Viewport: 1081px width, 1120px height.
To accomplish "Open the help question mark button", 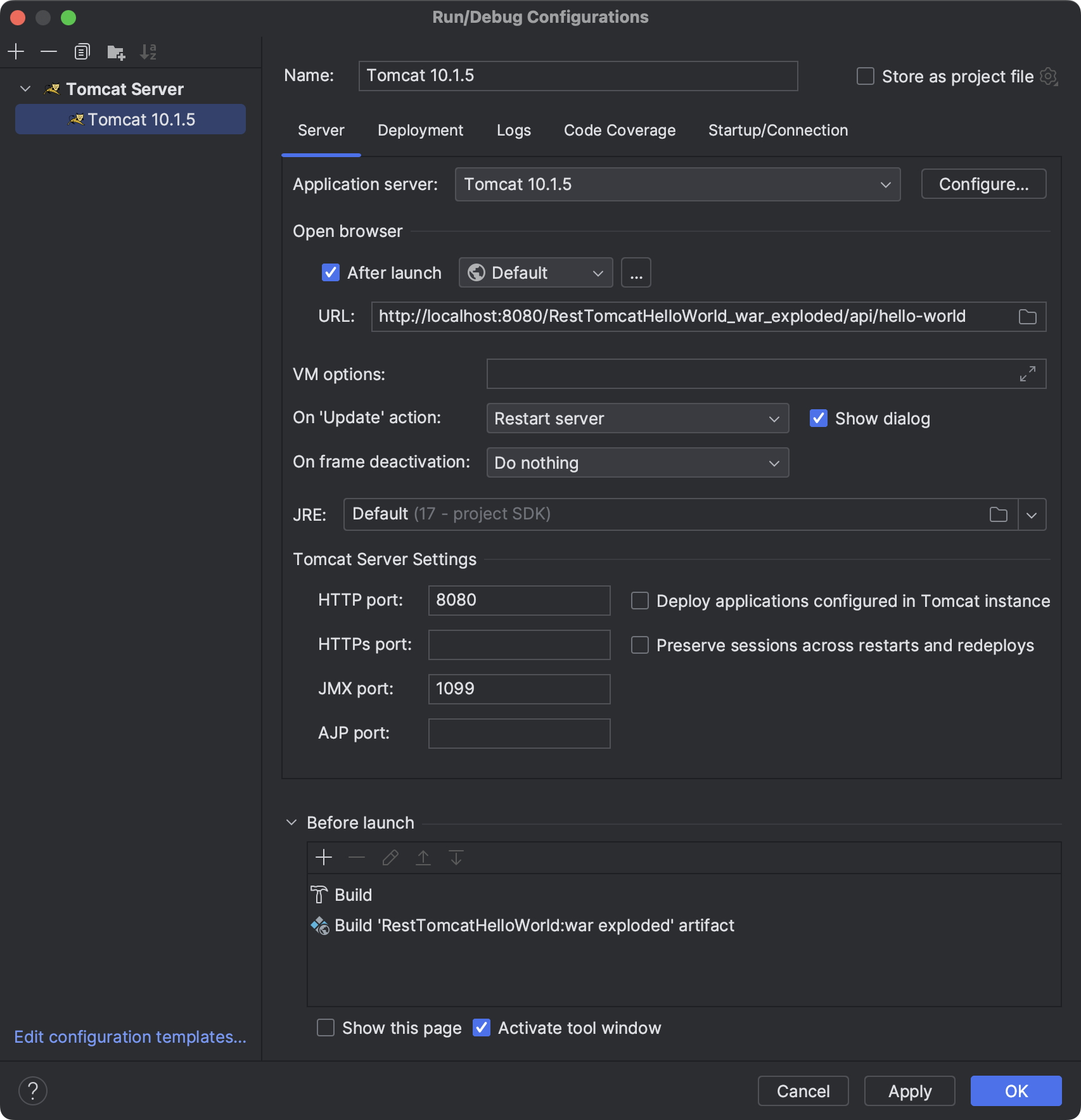I will click(33, 1091).
